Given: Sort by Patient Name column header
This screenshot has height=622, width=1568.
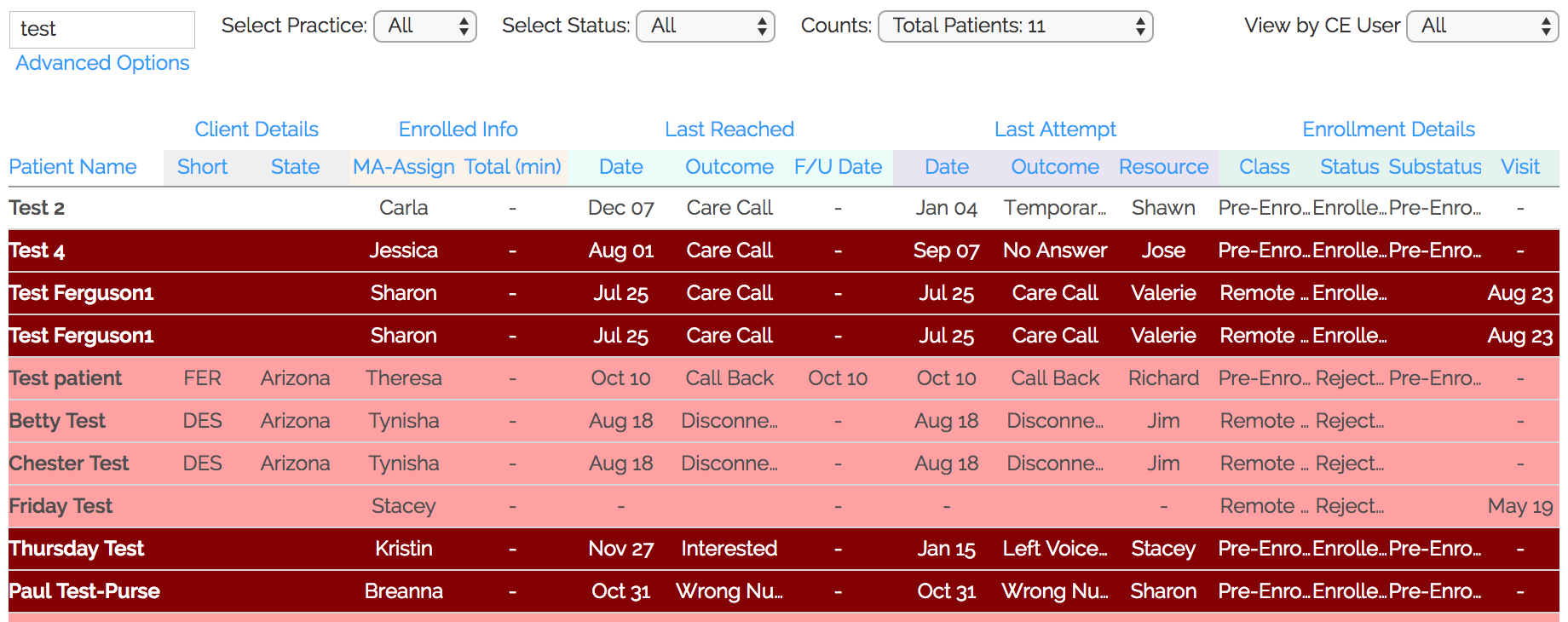Looking at the screenshot, I should pyautogui.click(x=72, y=167).
